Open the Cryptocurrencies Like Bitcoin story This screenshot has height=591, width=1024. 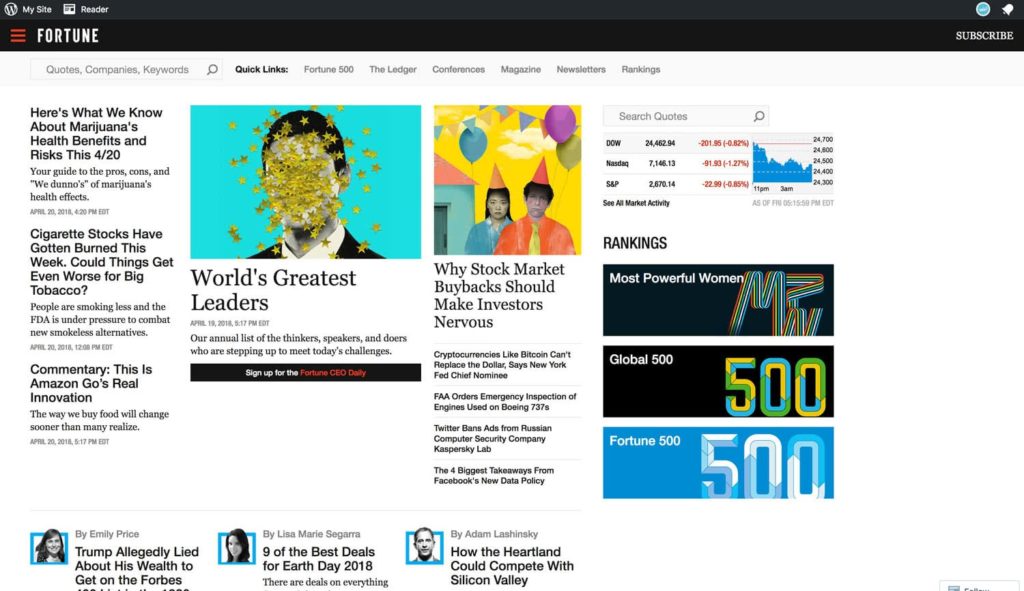[502, 365]
